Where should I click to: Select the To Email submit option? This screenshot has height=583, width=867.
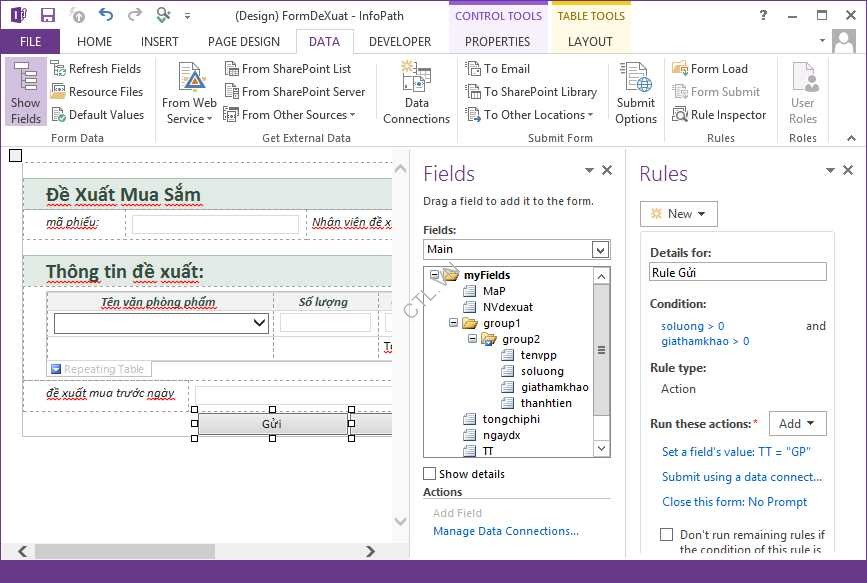498,69
